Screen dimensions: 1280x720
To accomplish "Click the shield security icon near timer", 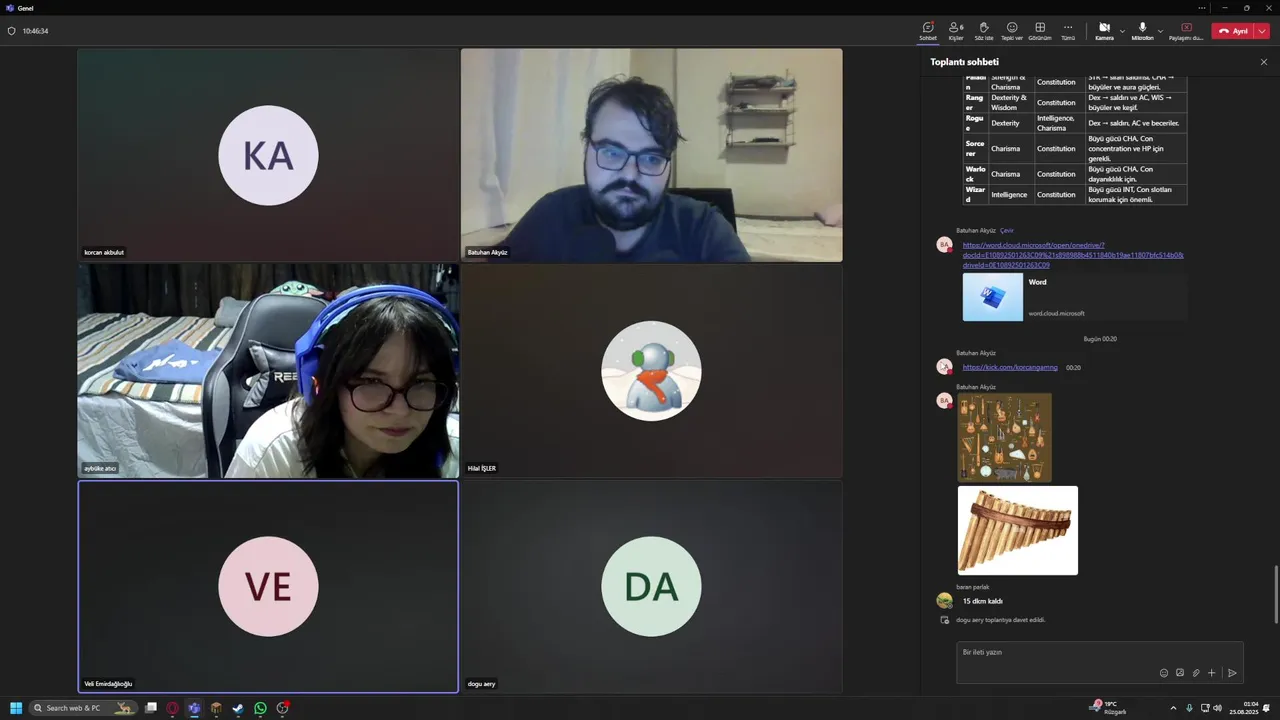I will tap(12, 31).
